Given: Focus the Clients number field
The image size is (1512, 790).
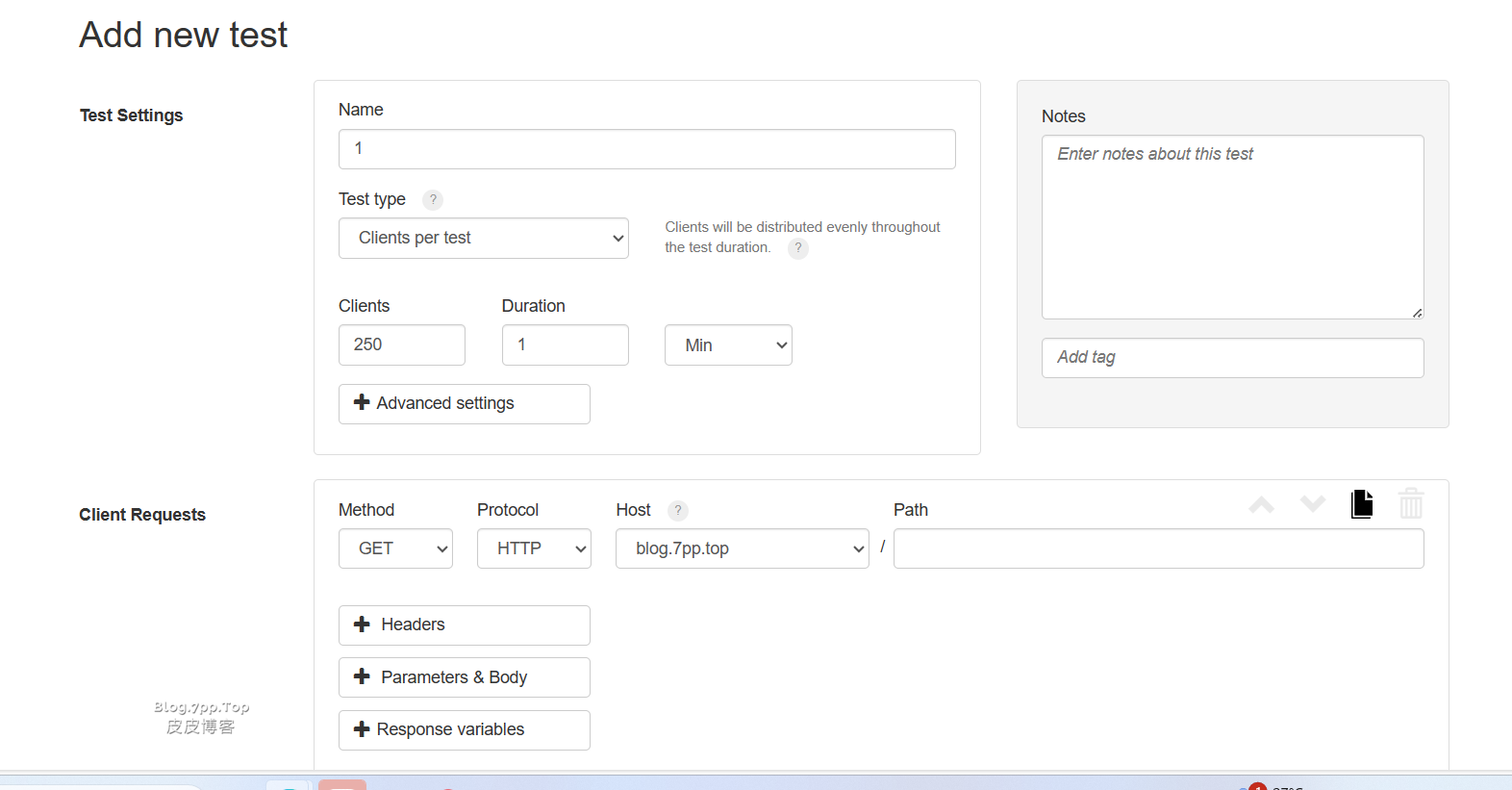Looking at the screenshot, I should pos(401,345).
